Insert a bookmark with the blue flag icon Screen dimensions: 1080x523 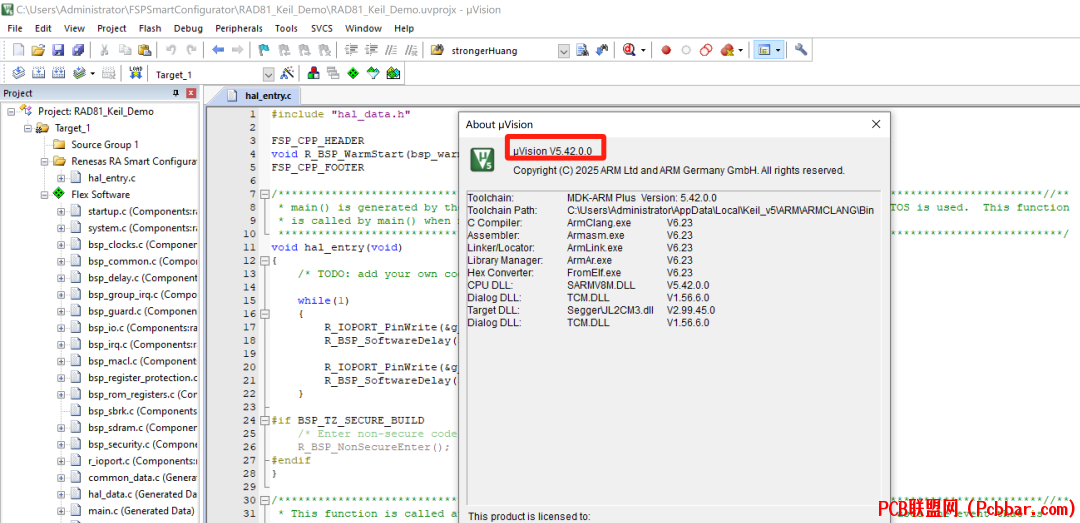(264, 50)
